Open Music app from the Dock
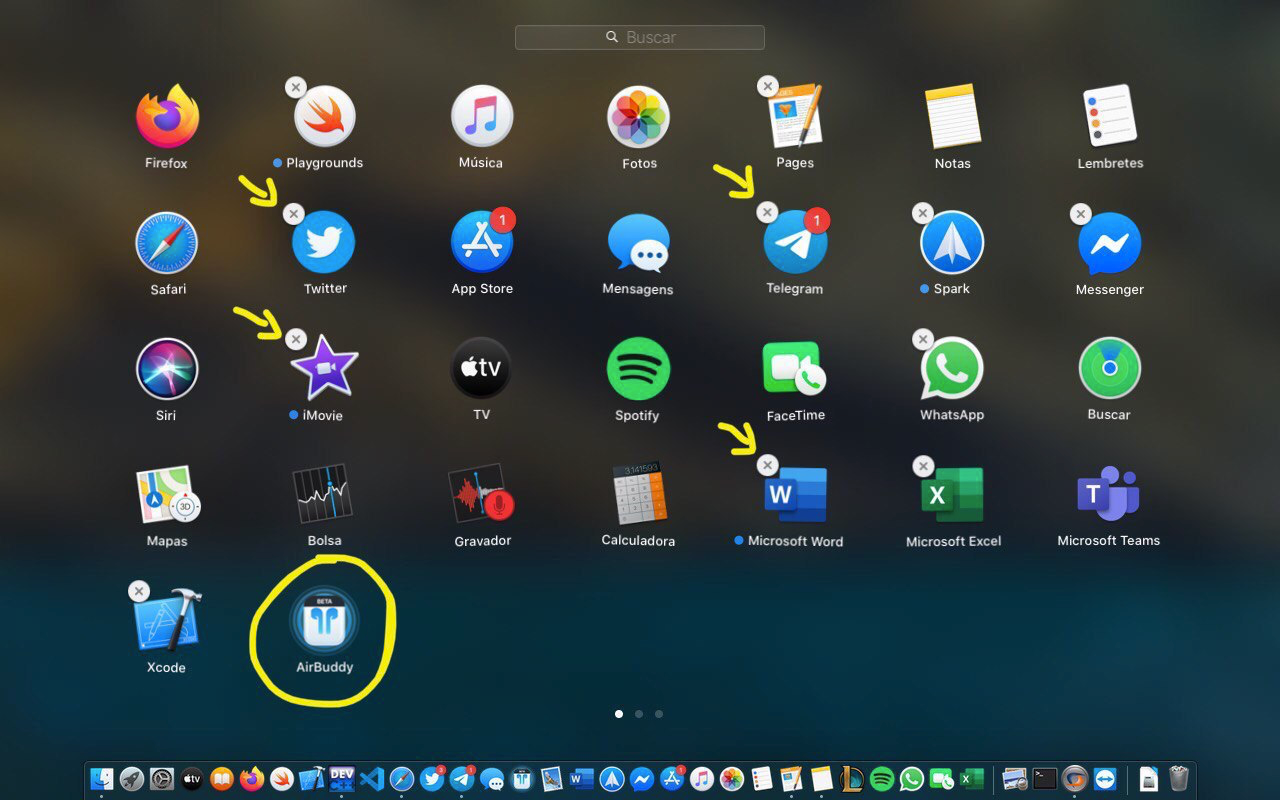Image resolution: width=1280 pixels, height=800 pixels. tap(702, 778)
